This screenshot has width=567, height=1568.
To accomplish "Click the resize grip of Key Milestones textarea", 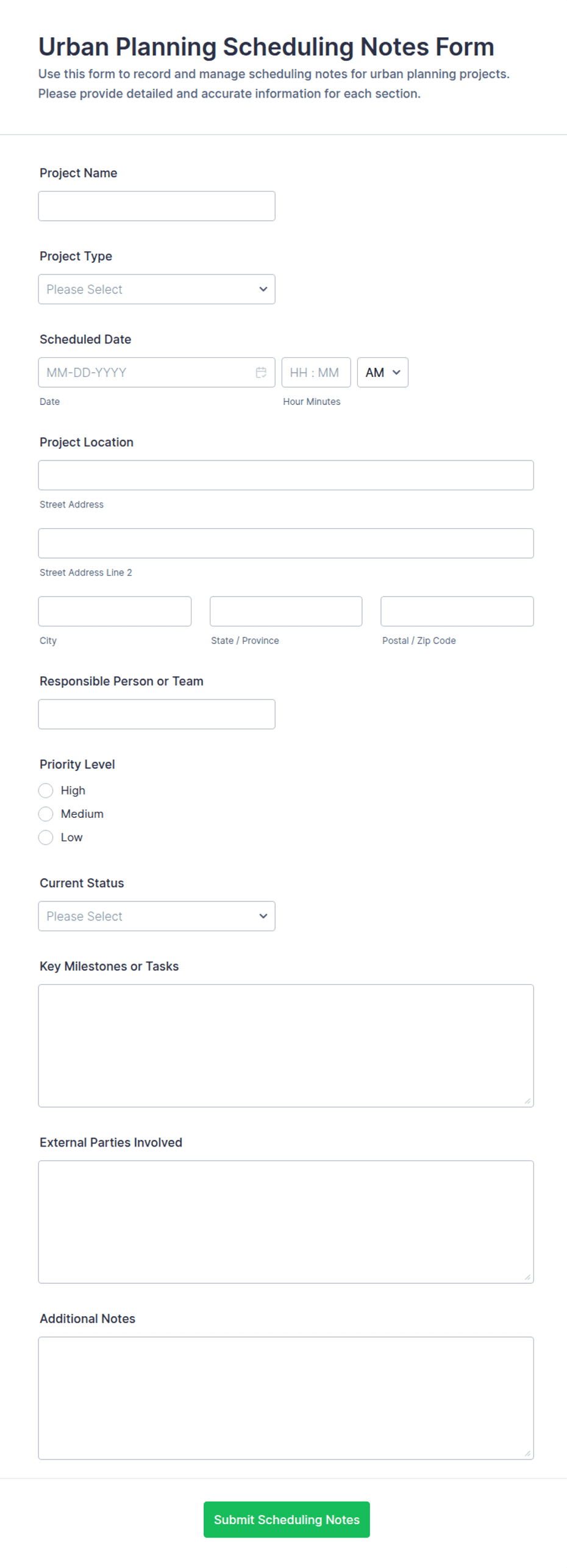I will pyautogui.click(x=527, y=1101).
